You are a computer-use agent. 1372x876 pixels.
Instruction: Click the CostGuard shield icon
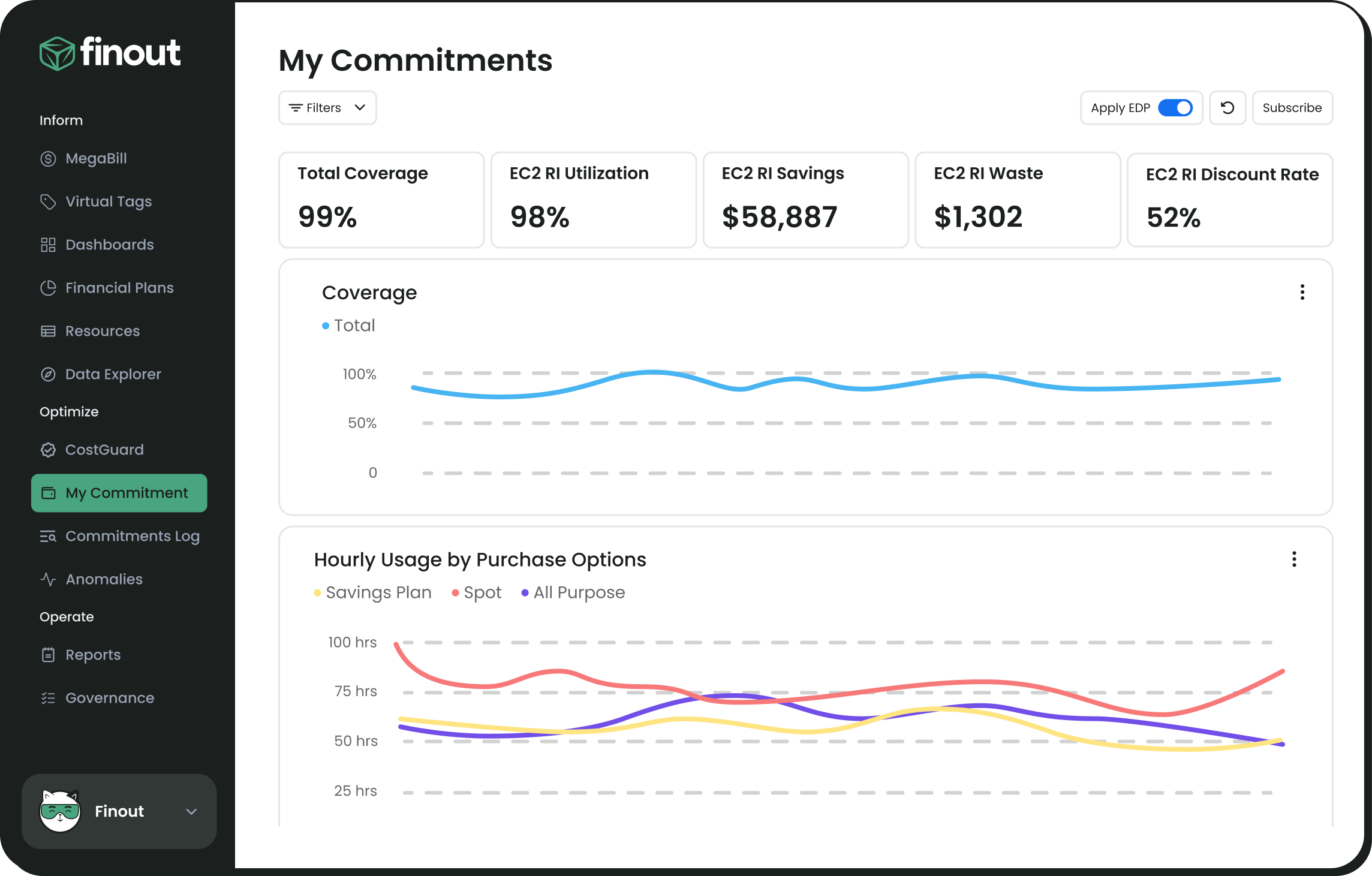pyautogui.click(x=49, y=450)
